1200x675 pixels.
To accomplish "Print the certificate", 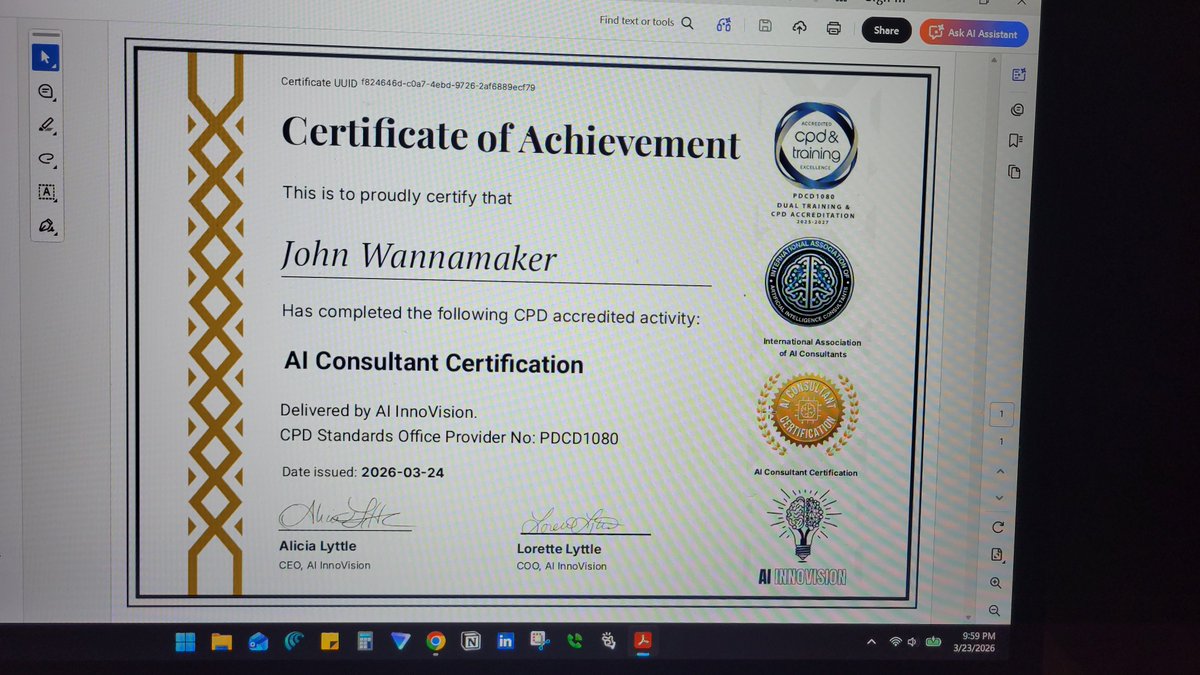I will pos(833,28).
